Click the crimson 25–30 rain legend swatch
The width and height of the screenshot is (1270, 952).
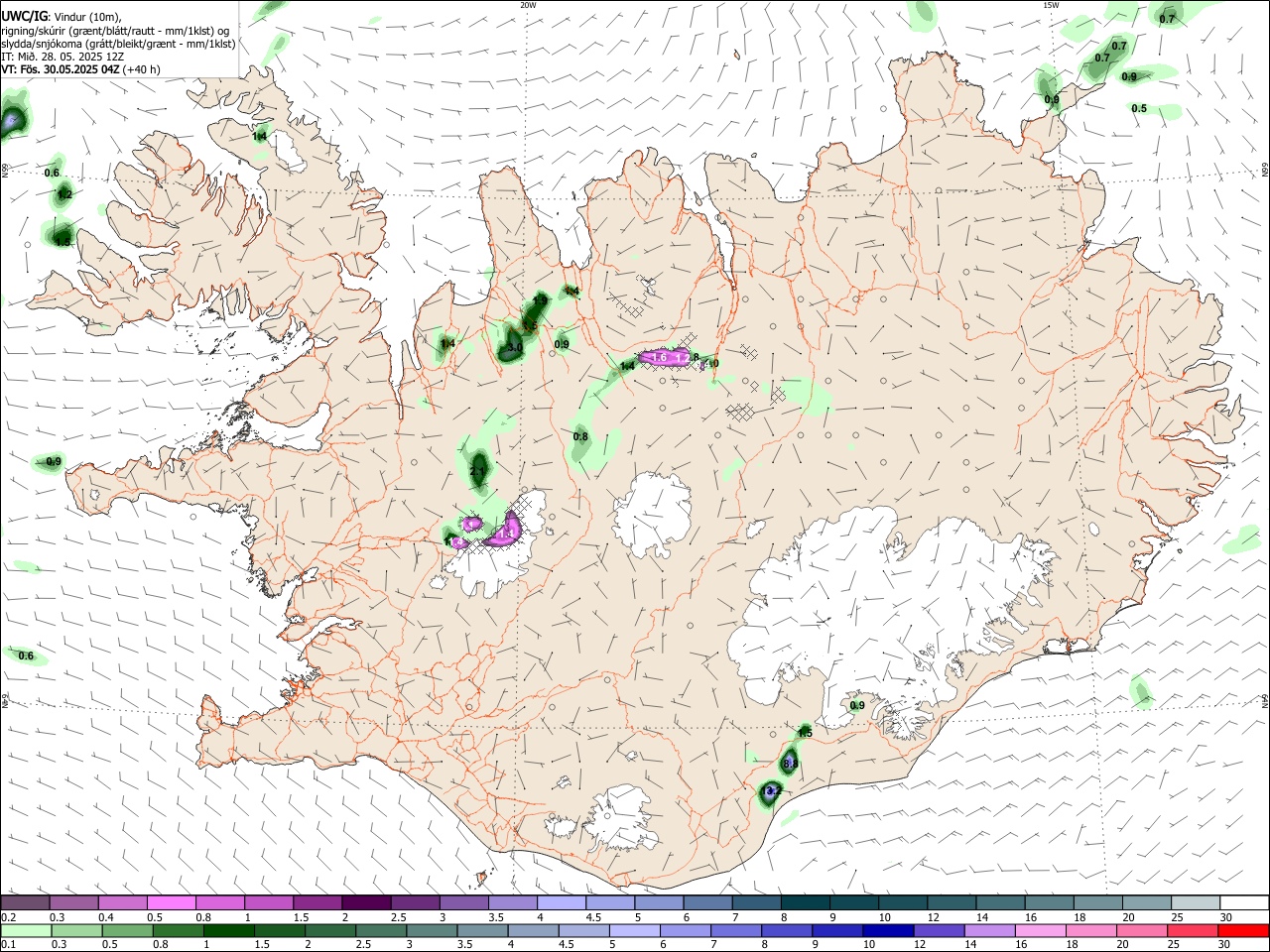pyautogui.click(x=1194, y=930)
